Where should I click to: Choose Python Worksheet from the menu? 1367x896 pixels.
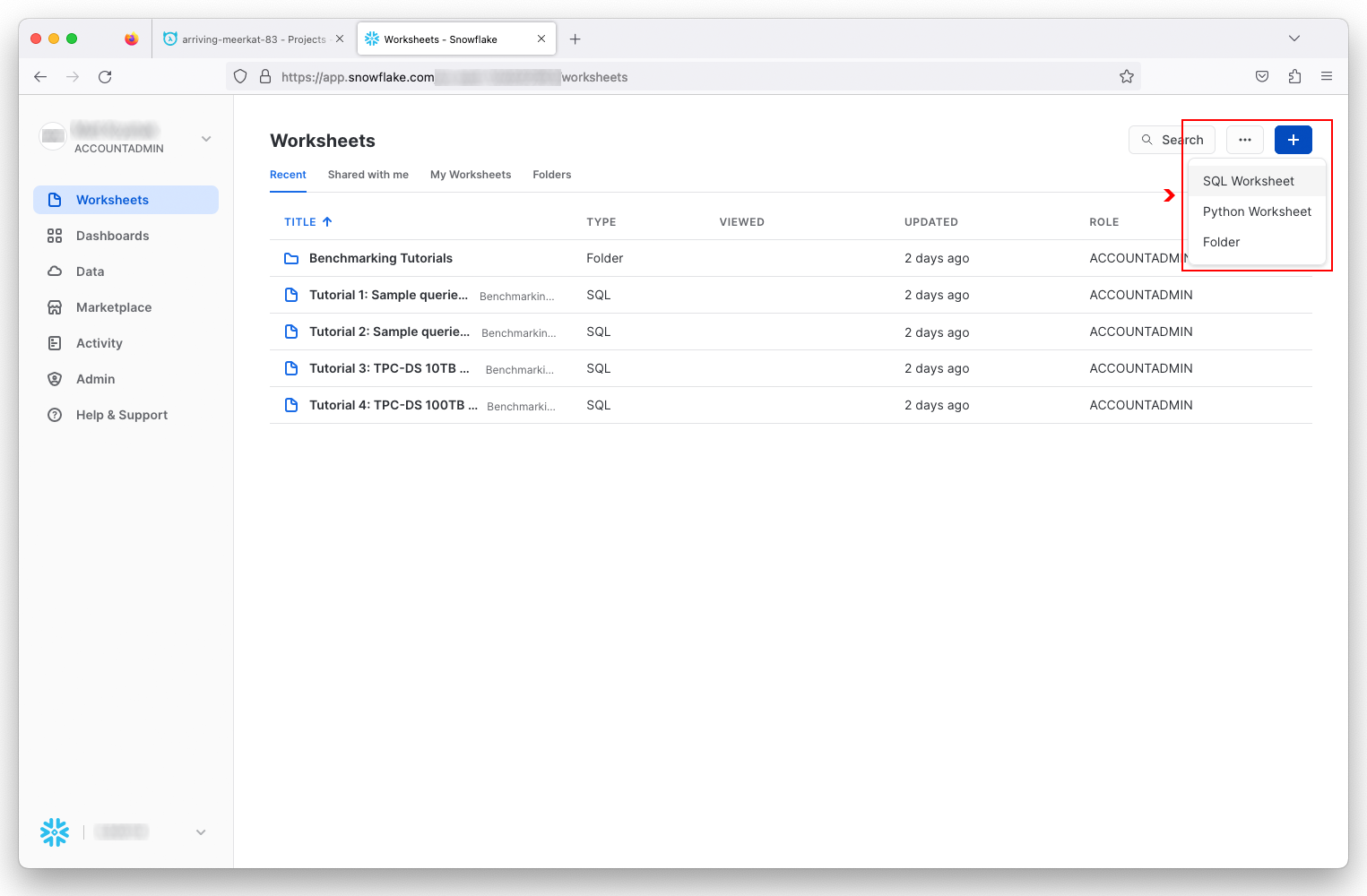point(1256,211)
